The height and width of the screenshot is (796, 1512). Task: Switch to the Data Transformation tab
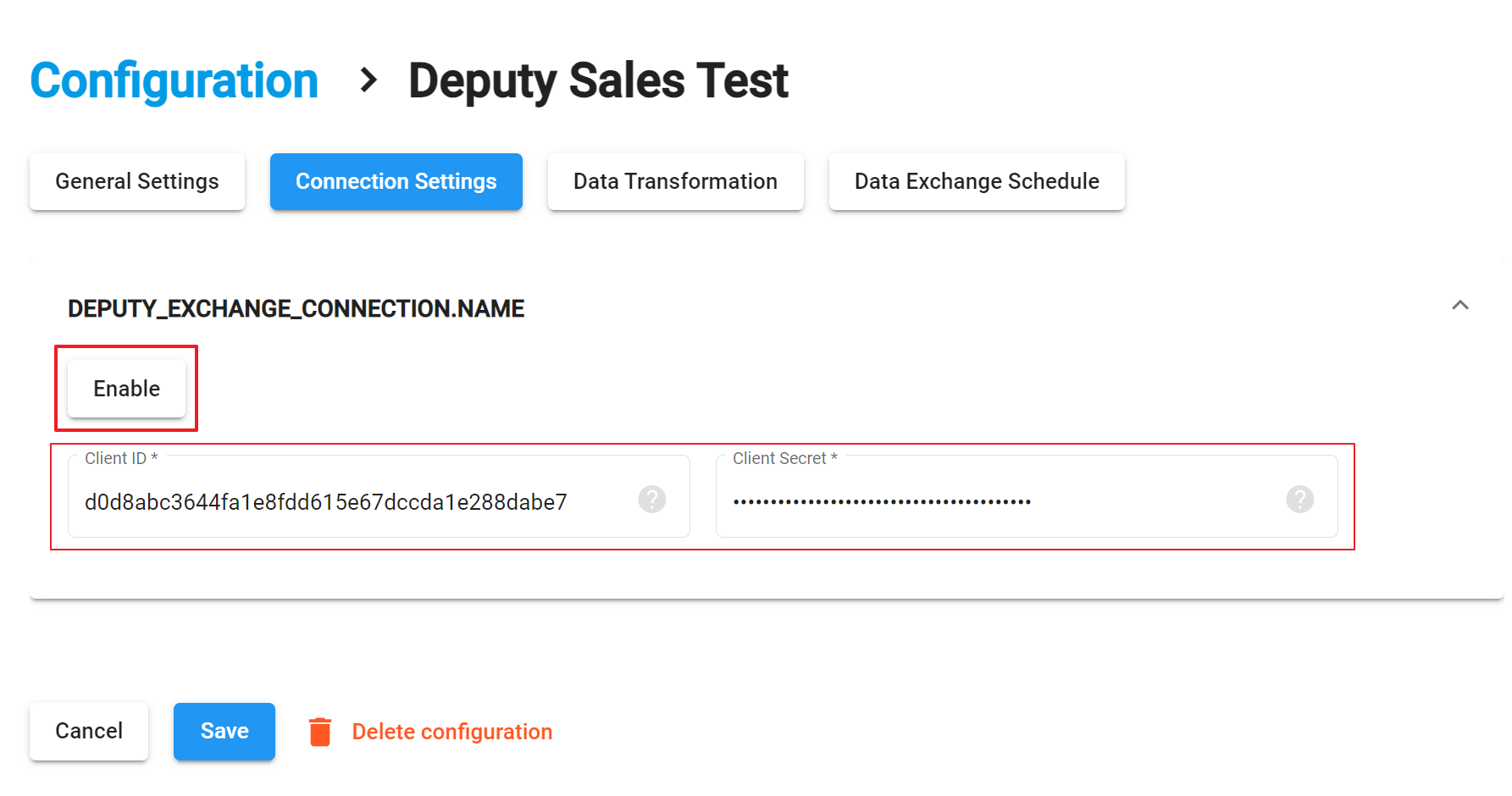click(675, 182)
